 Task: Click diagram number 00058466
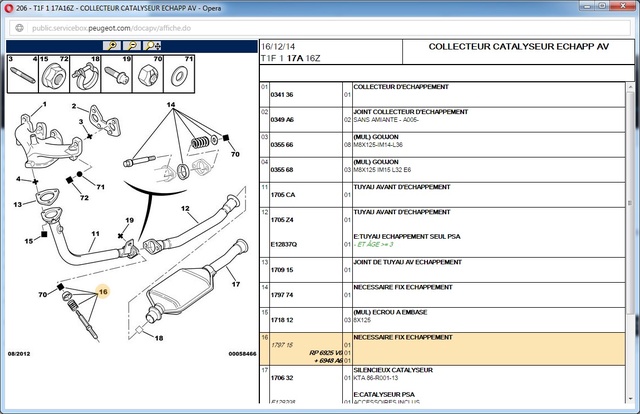pyautogui.click(x=242, y=354)
